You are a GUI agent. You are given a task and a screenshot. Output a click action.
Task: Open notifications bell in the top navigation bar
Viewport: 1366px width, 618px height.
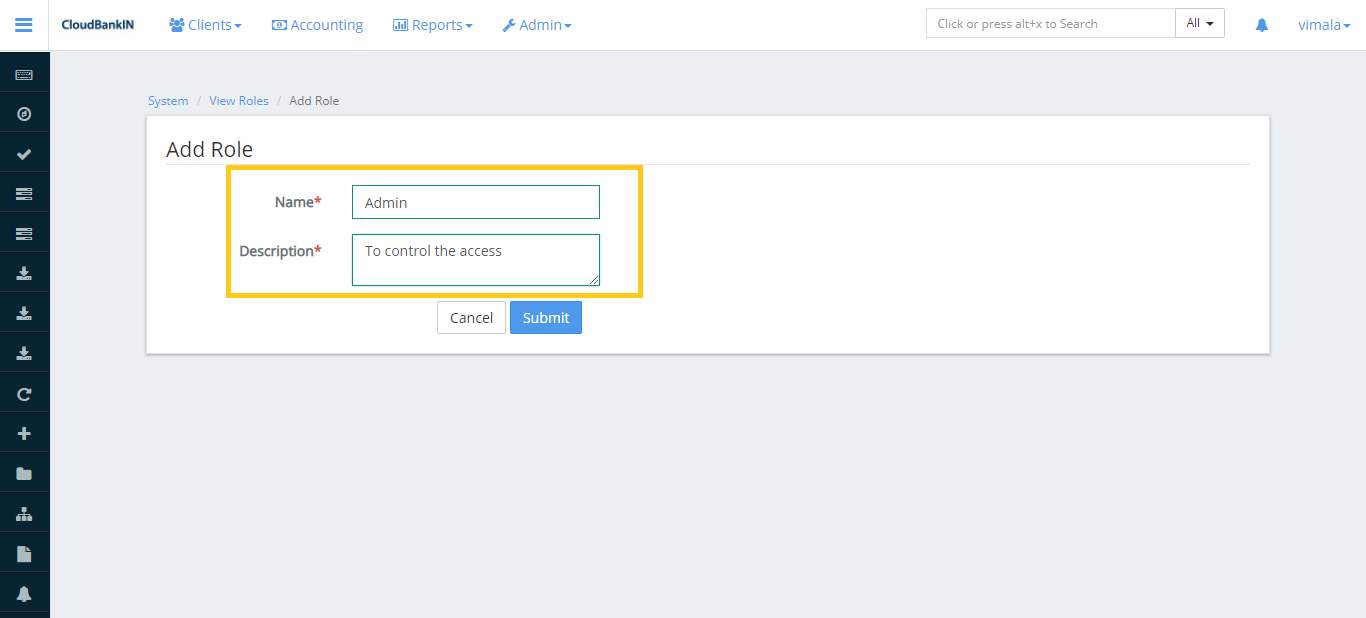tap(1261, 25)
